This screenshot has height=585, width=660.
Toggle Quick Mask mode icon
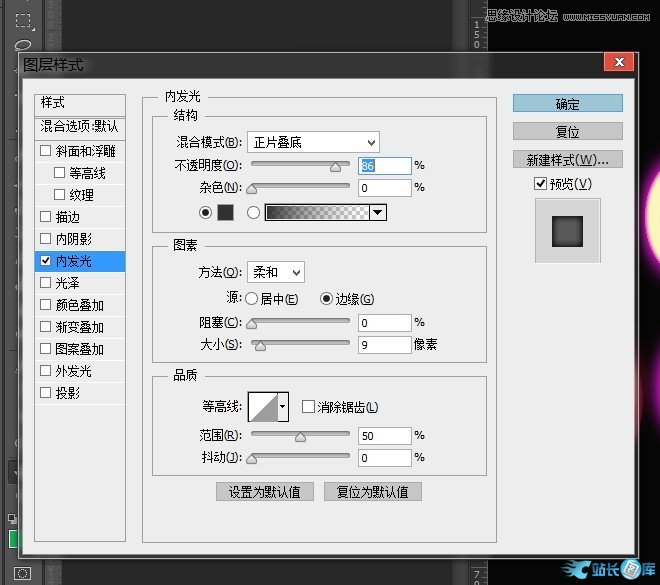click(22, 573)
